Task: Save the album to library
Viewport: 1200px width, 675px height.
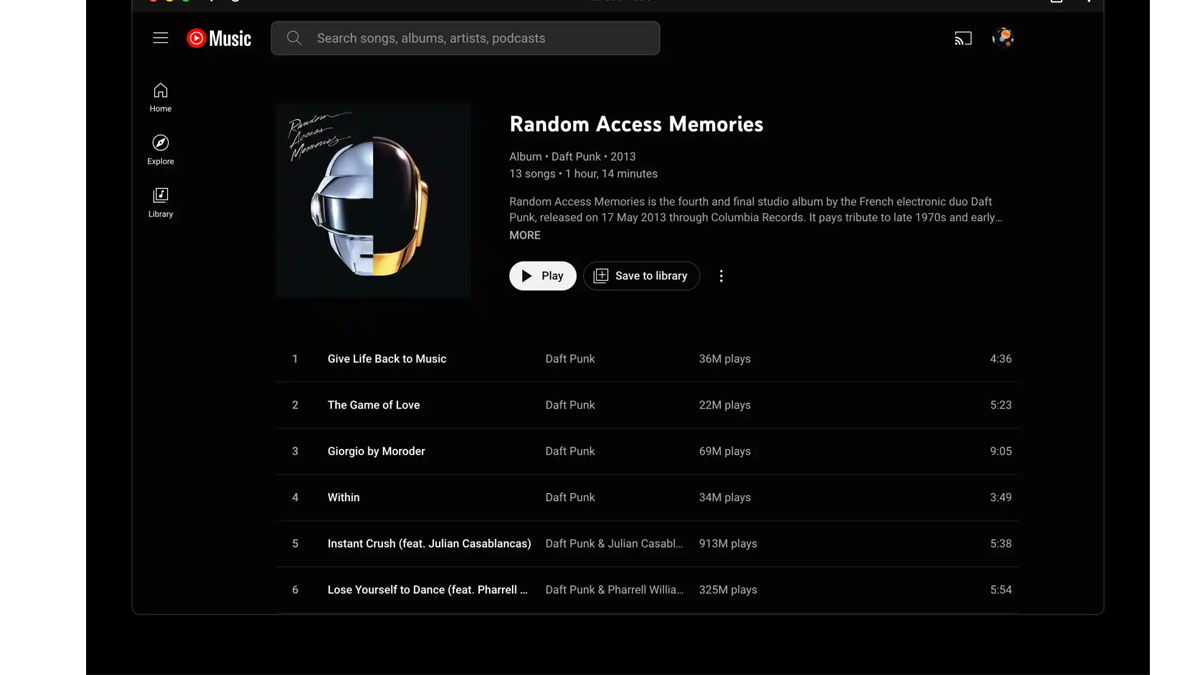Action: point(641,276)
